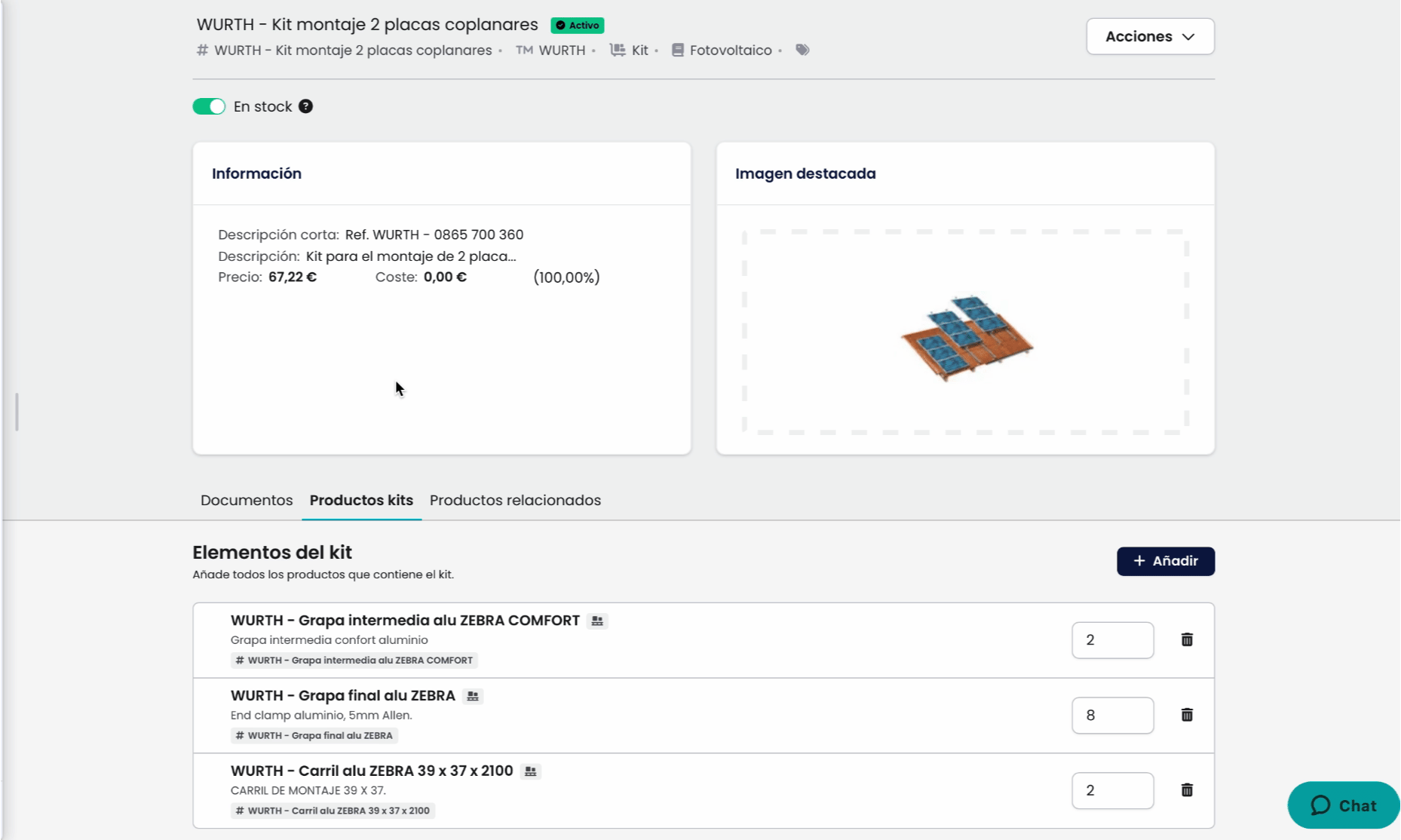Toggle the En stock switch

(x=209, y=106)
